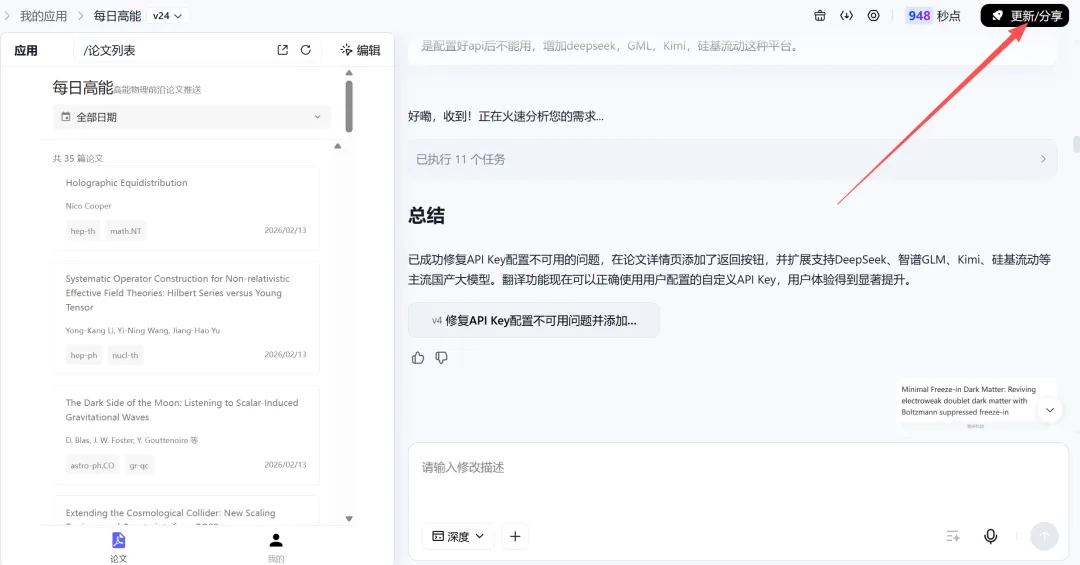Click the math.NT tag
The height and width of the screenshot is (565, 1080).
(x=125, y=231)
